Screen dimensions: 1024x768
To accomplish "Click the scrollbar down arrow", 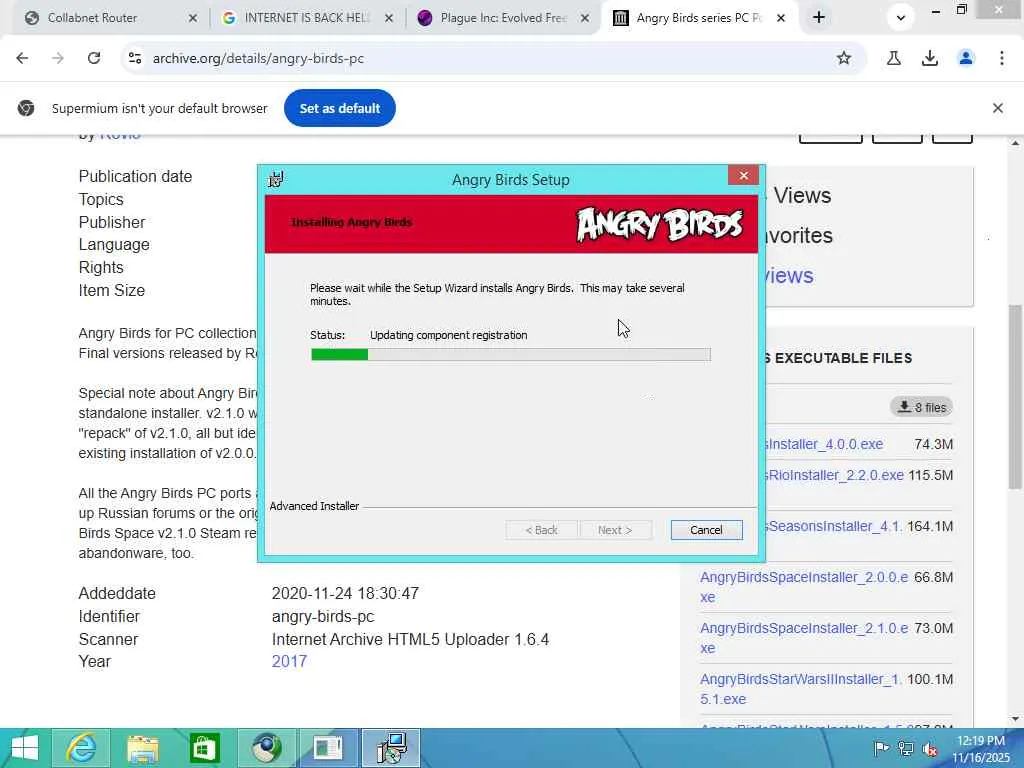I will coord(1015,719).
